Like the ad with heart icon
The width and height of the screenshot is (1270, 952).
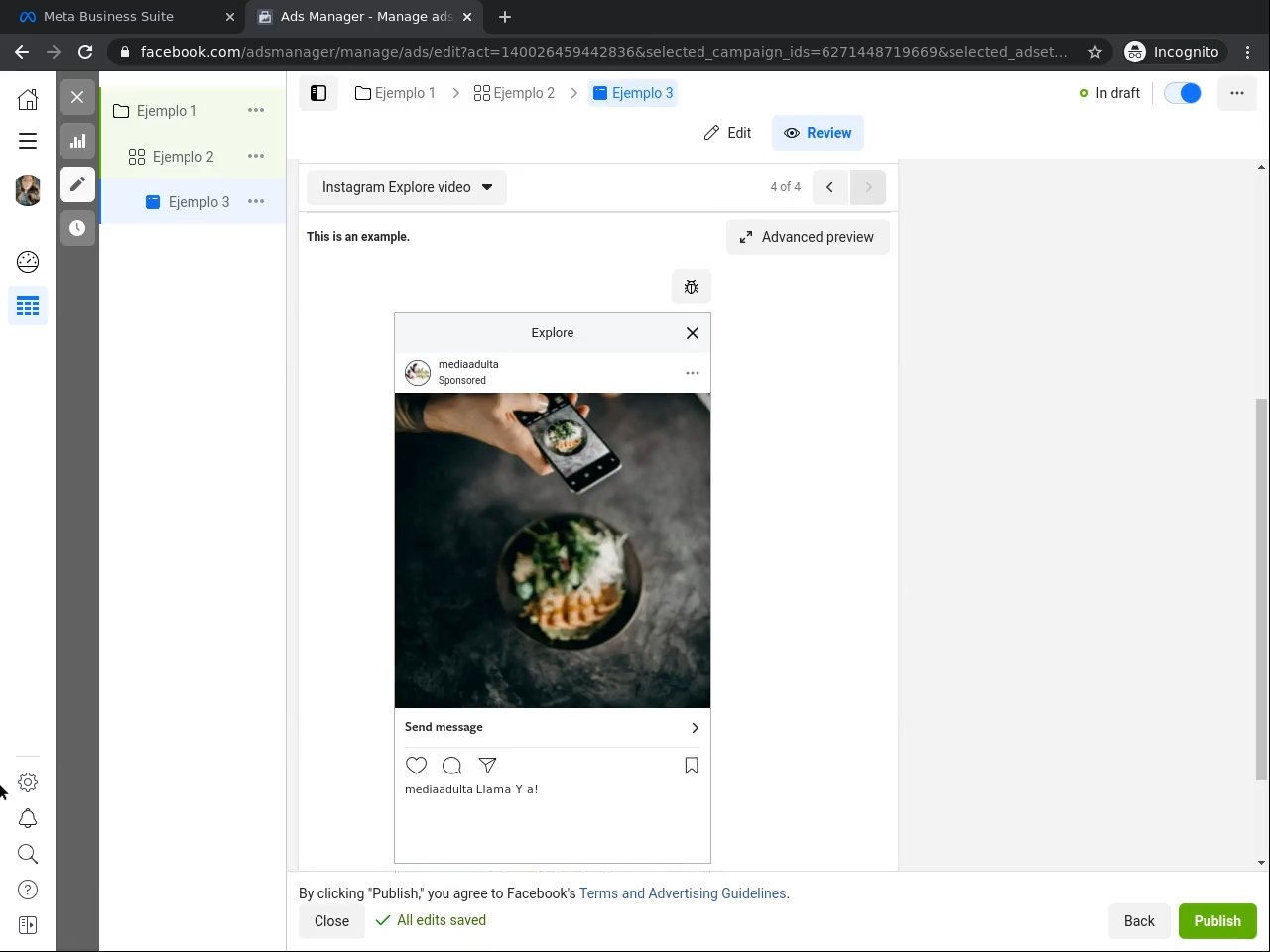click(x=417, y=766)
